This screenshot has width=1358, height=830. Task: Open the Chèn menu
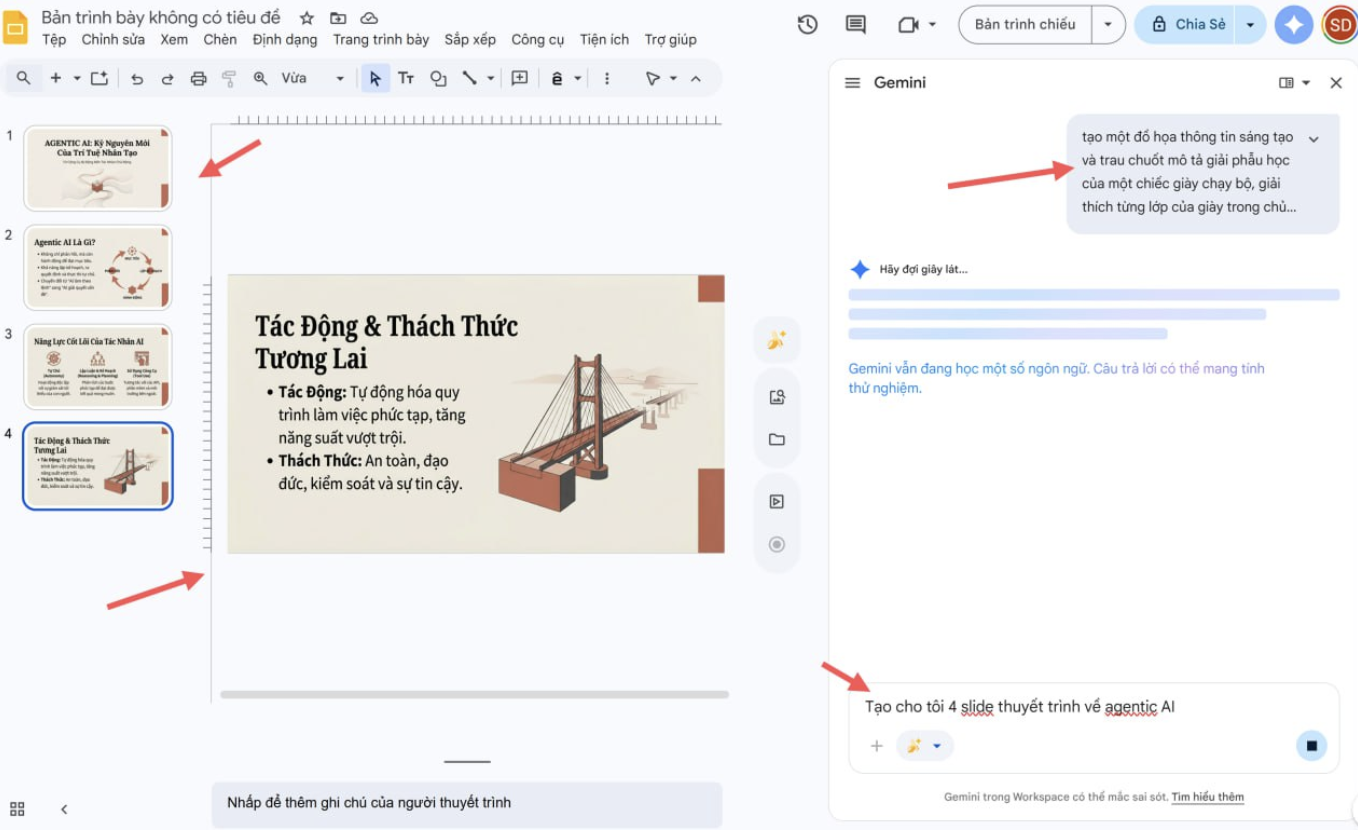219,39
